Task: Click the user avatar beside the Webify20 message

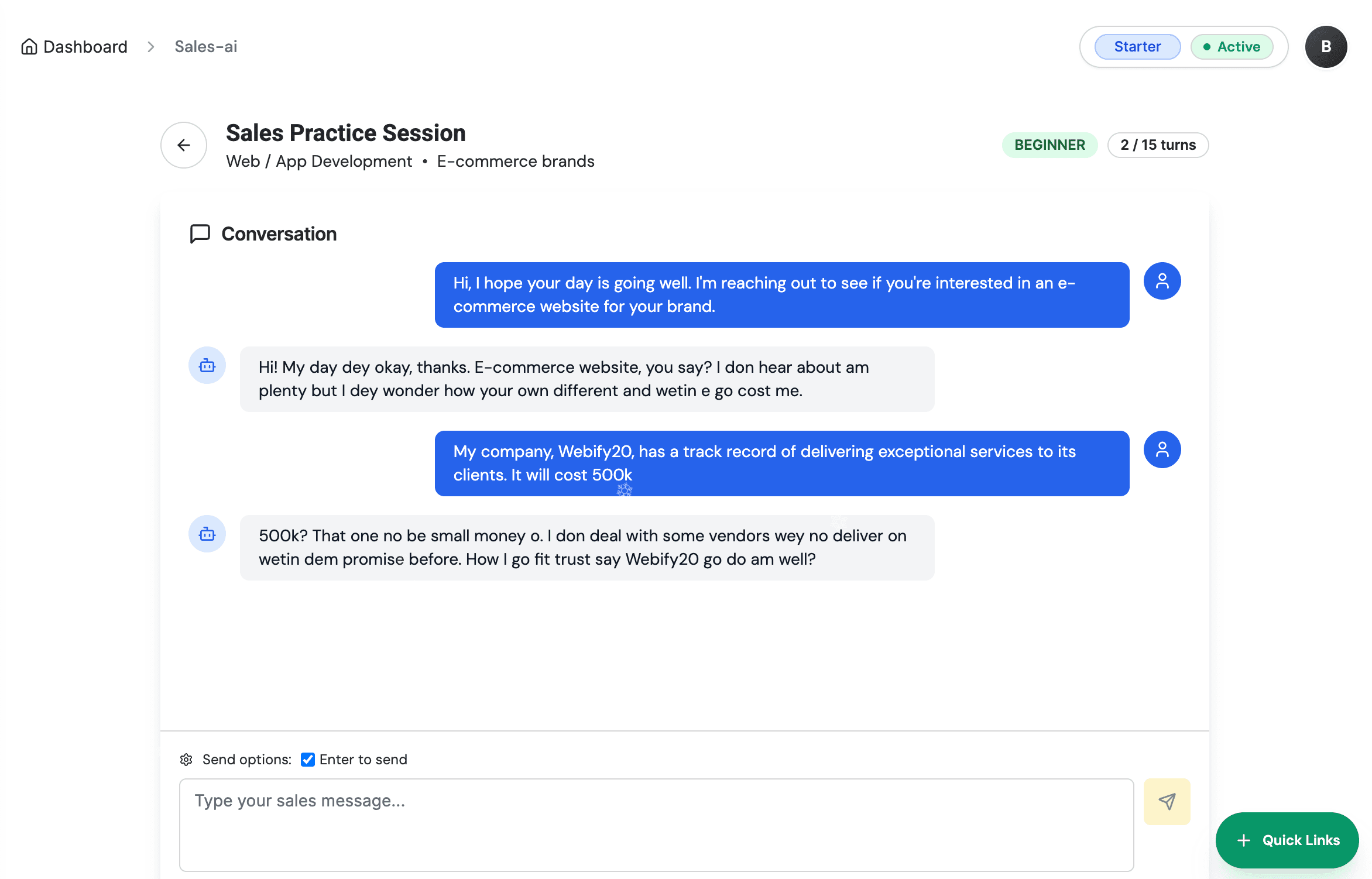Action: [x=1162, y=449]
